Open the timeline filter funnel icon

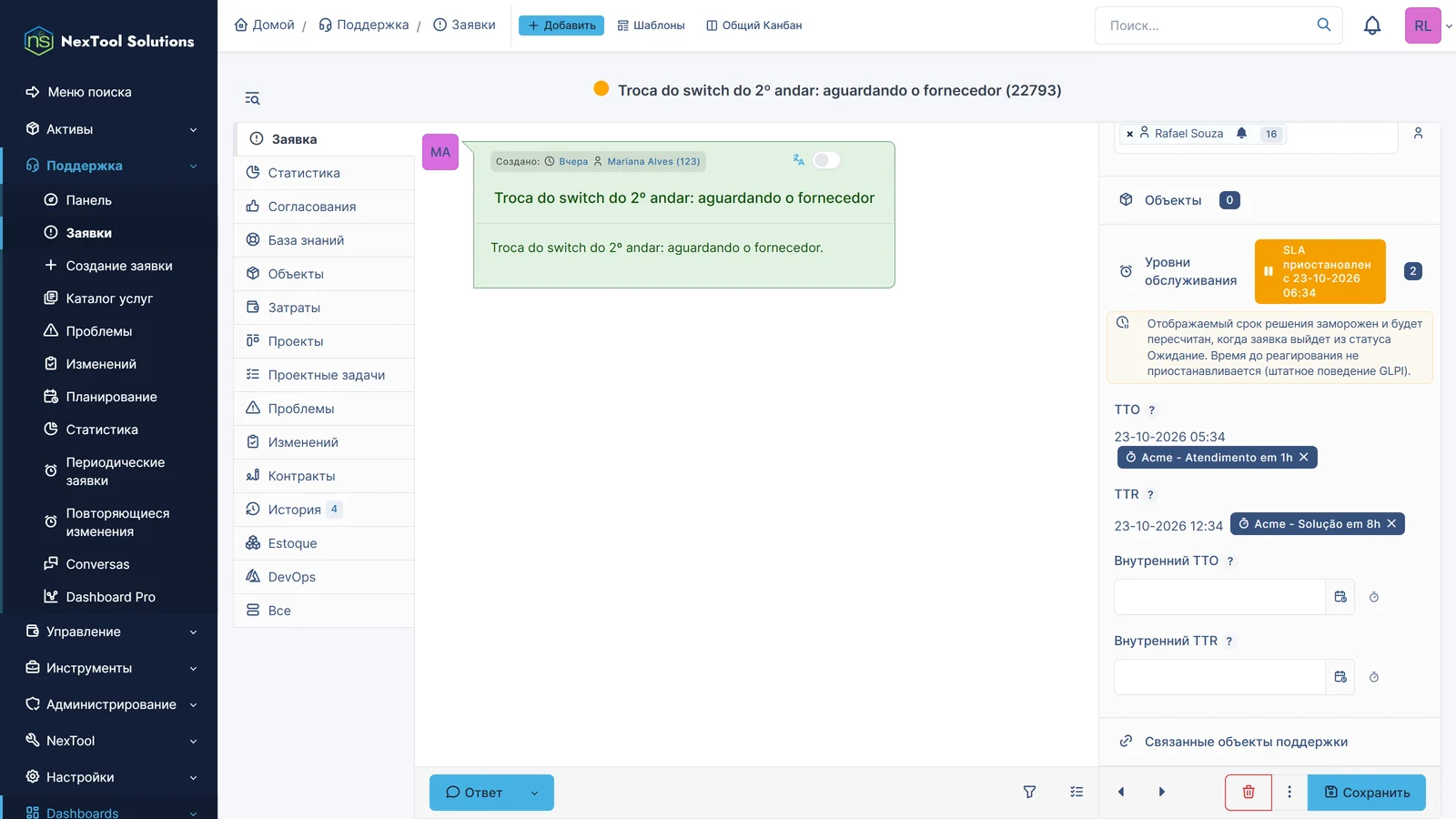coord(1029,792)
